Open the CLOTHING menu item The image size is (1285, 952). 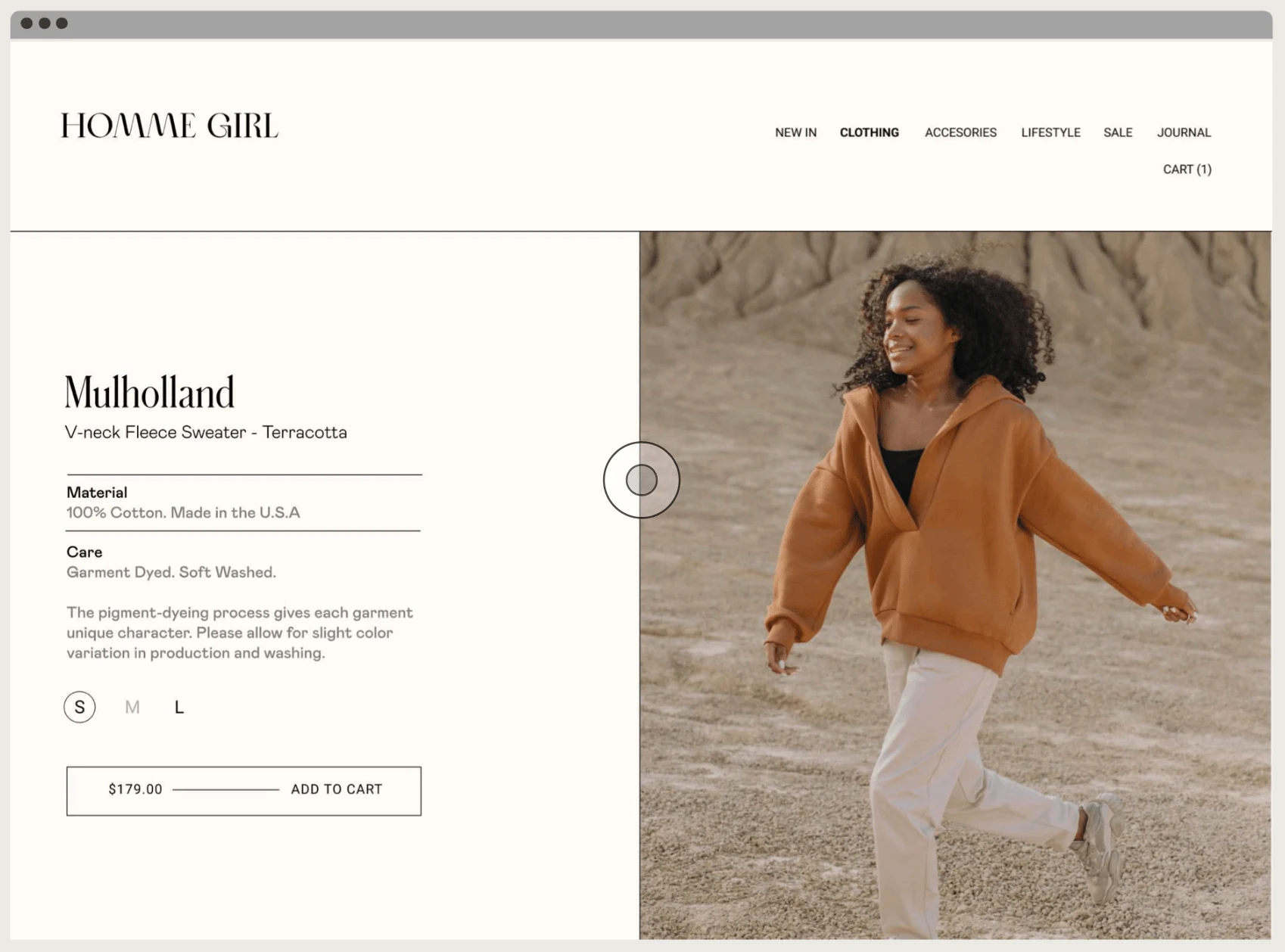[x=870, y=132]
